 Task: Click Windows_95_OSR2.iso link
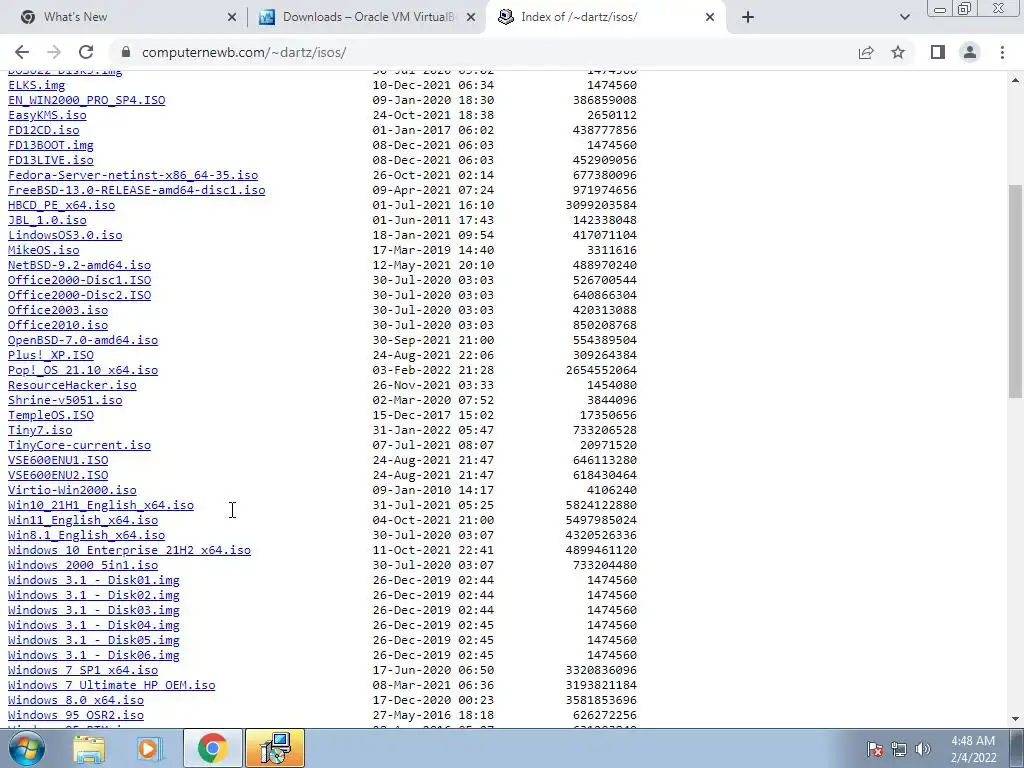click(x=76, y=716)
